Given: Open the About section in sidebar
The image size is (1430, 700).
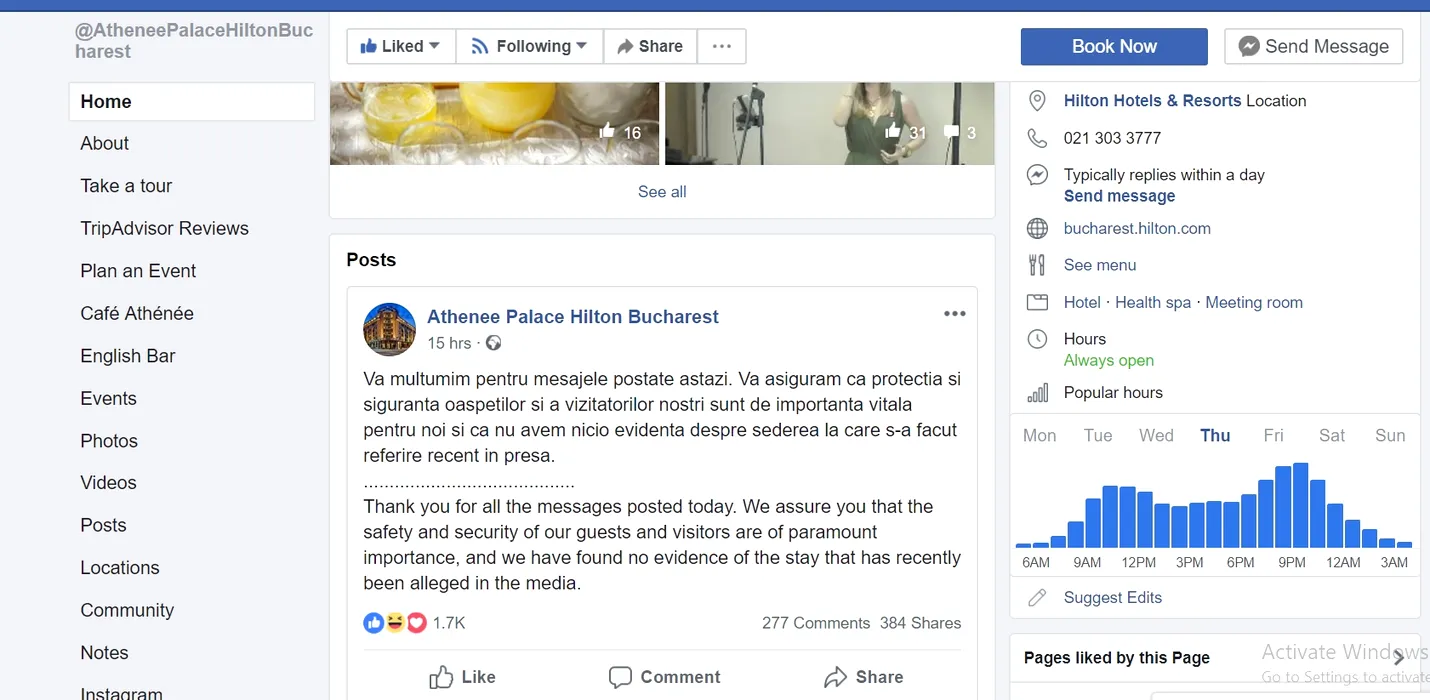Looking at the screenshot, I should [x=105, y=143].
